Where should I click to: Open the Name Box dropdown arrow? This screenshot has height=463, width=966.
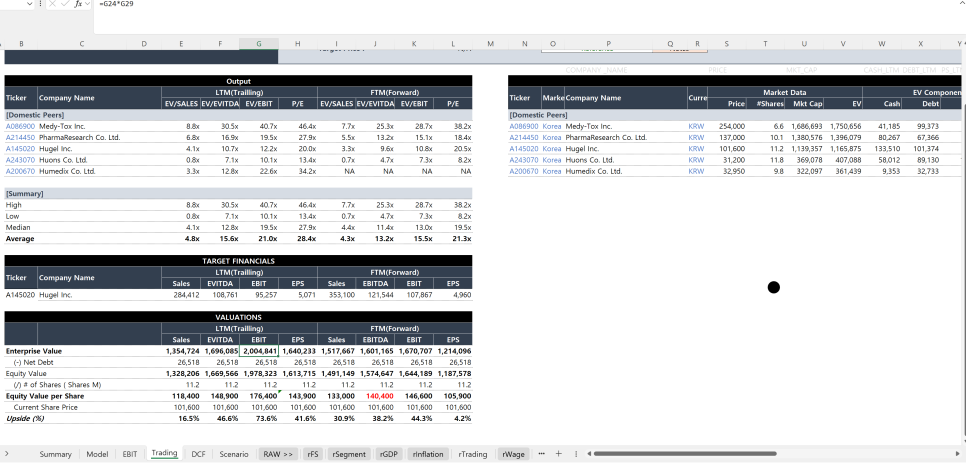tap(30, 4)
